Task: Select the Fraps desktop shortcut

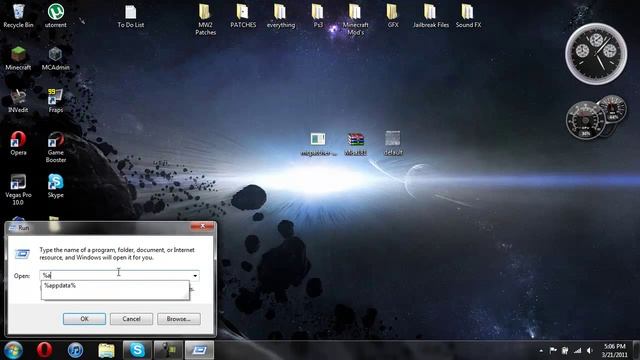Action: pyautogui.click(x=56, y=101)
